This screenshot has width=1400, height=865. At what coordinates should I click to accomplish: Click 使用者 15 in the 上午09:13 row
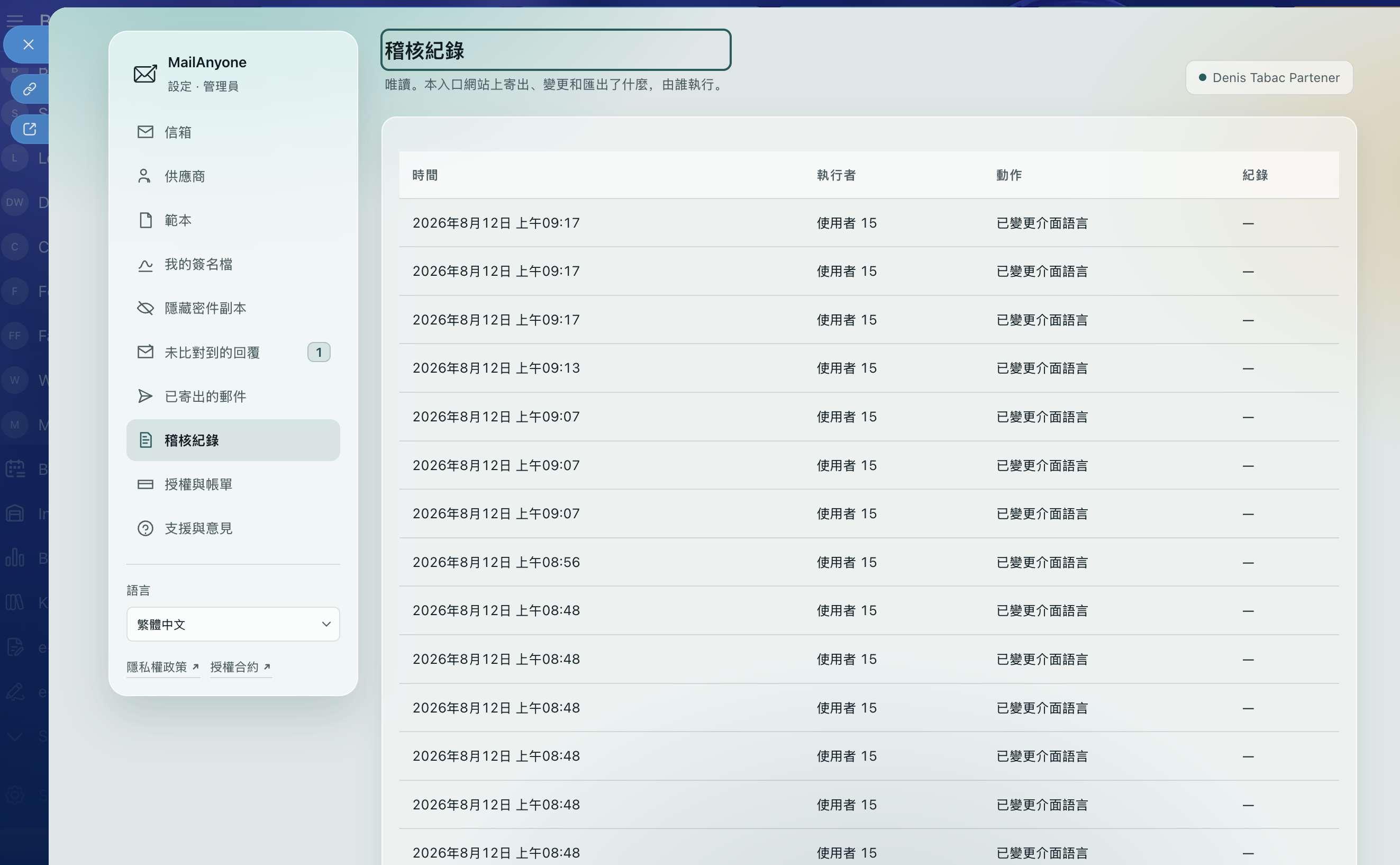tap(847, 368)
